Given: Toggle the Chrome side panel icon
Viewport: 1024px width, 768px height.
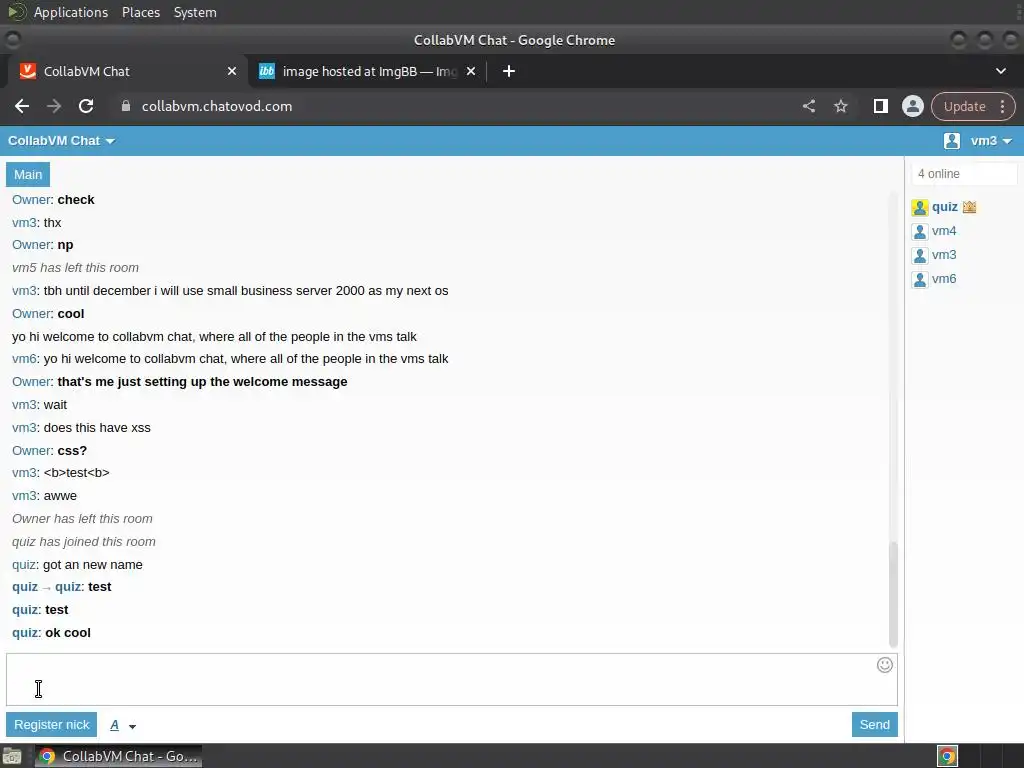Looking at the screenshot, I should tap(880, 106).
